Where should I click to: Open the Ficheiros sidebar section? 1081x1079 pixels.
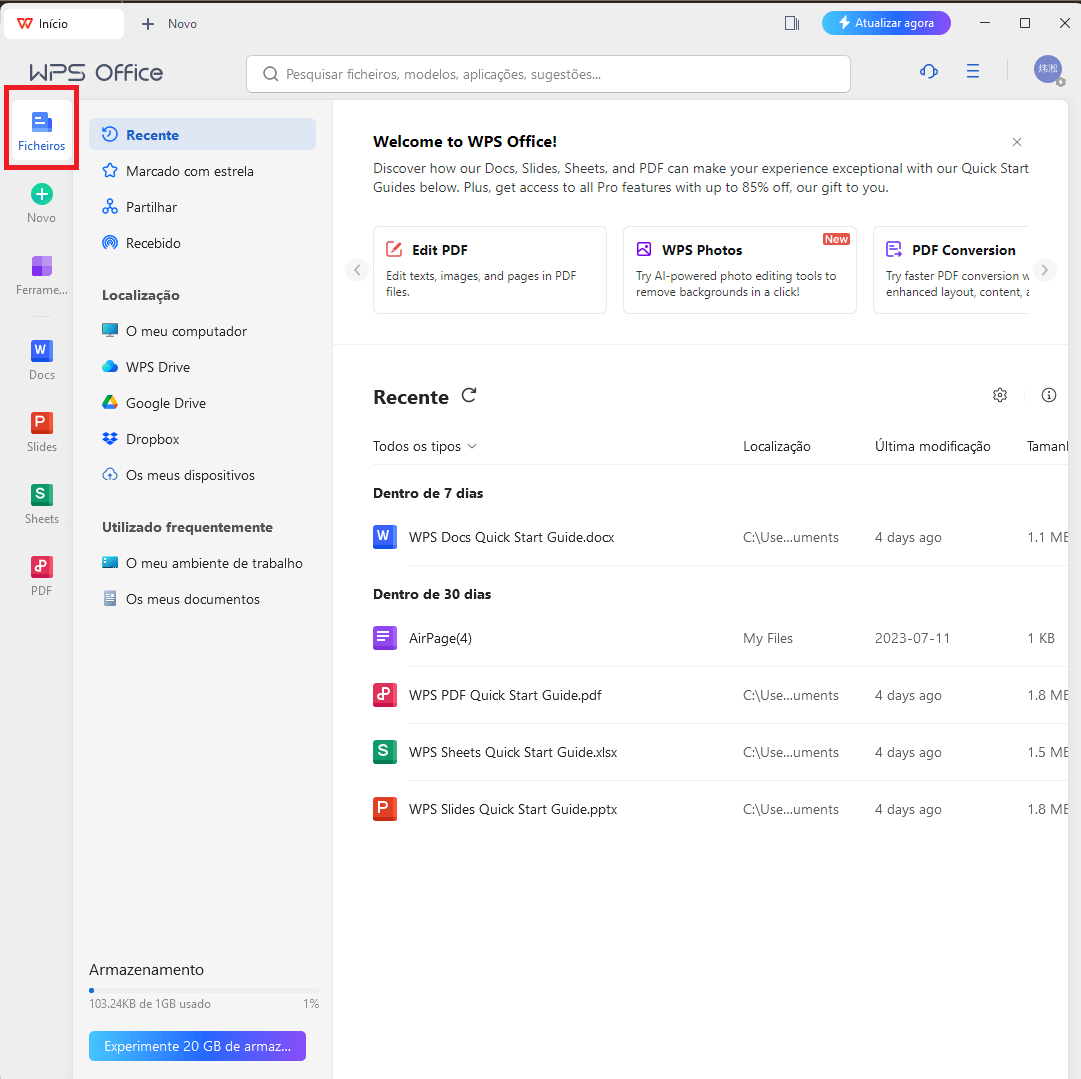41,130
